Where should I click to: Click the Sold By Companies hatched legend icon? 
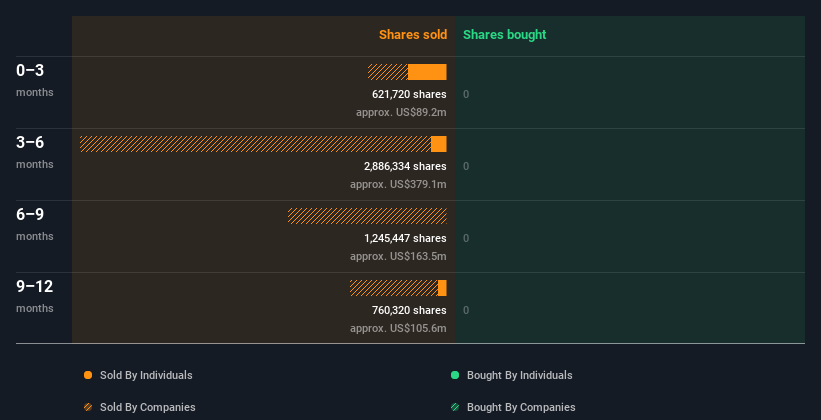(88, 407)
